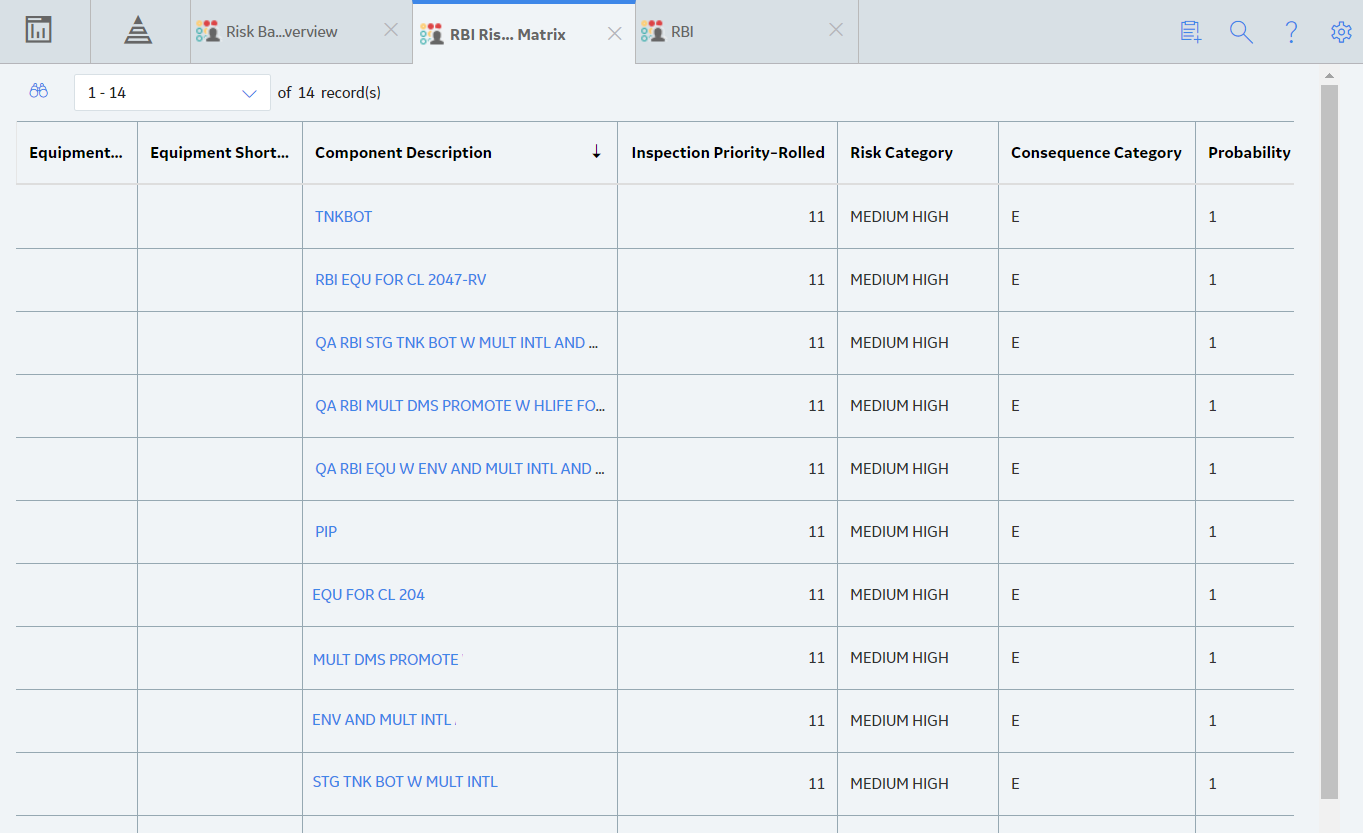Open the asset hierarchy pyramid icon

(x=138, y=31)
